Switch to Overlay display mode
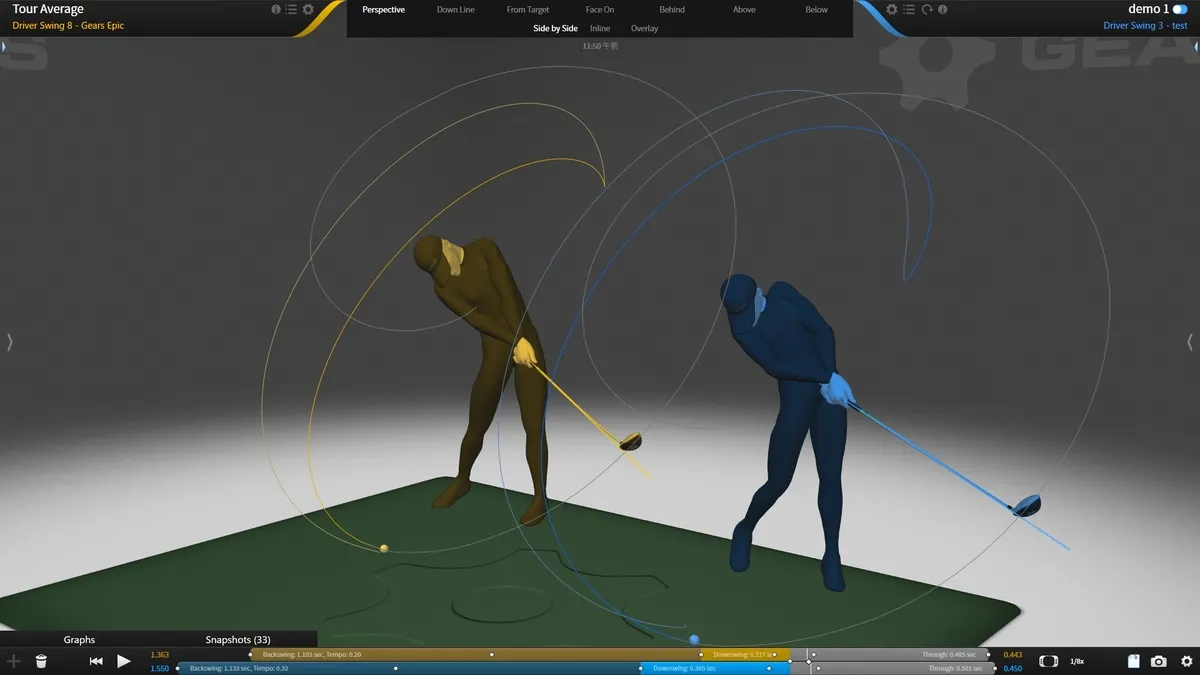This screenshot has width=1200, height=675. pos(644,28)
